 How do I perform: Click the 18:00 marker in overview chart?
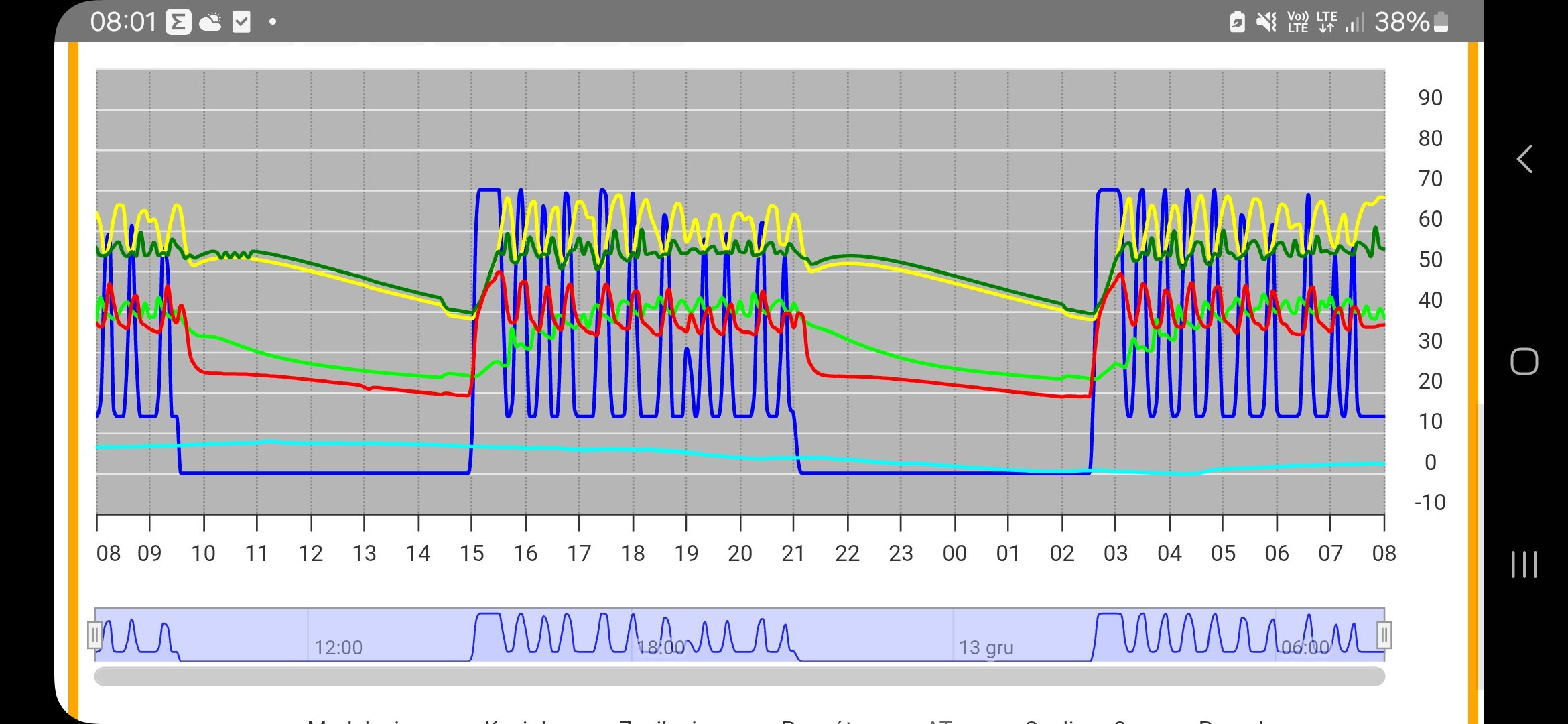[661, 647]
